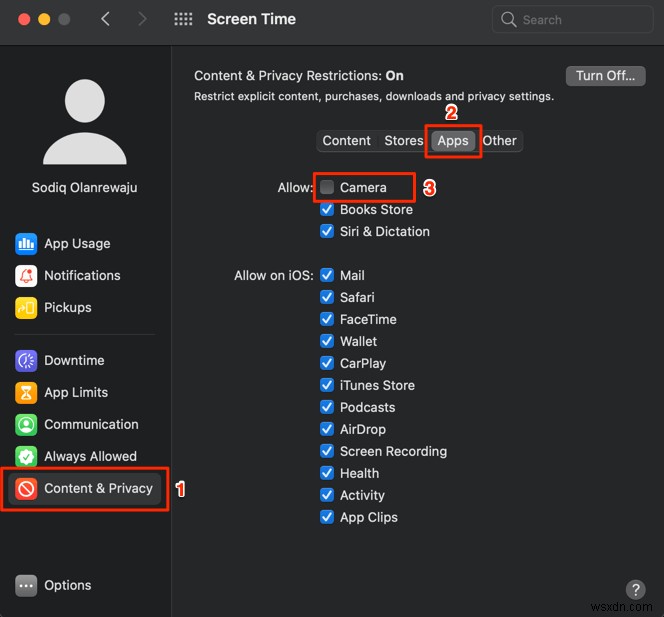Viewport: 664px width, 617px height.
Task: Click the Always Allowed checkmark badge icon
Action: pyautogui.click(x=26, y=457)
